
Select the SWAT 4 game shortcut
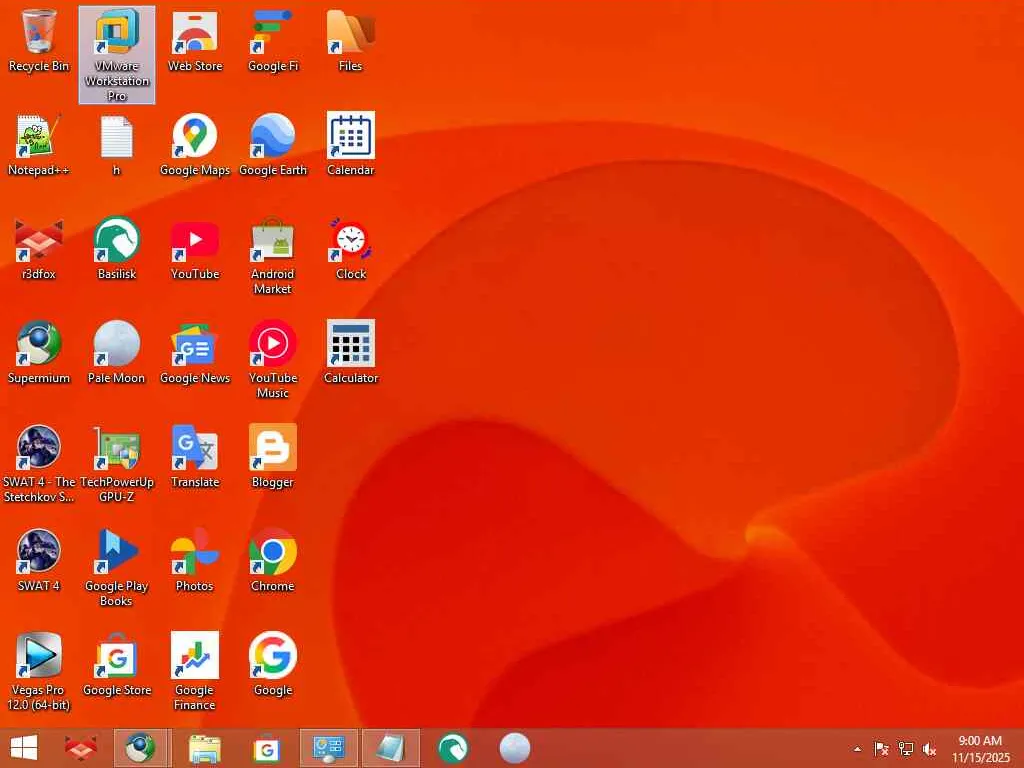39,560
